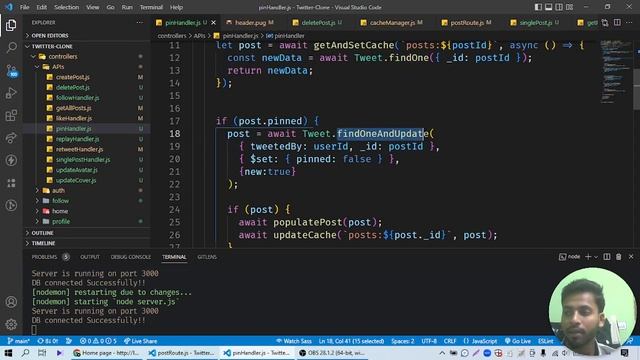Toggle the secondary side bar layout icon
The image size is (640, 360).
(559, 7)
